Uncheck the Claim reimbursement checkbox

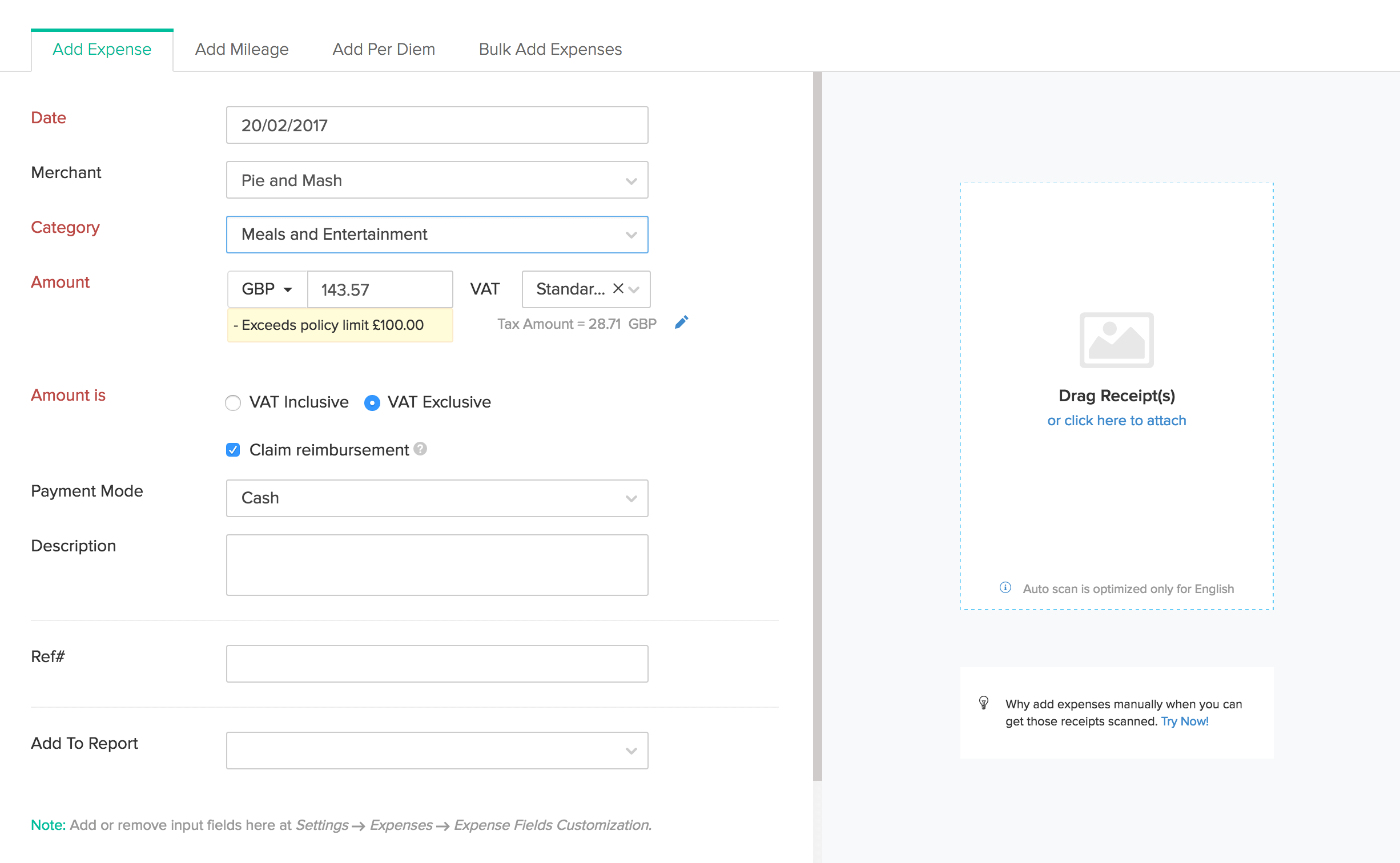coord(233,450)
